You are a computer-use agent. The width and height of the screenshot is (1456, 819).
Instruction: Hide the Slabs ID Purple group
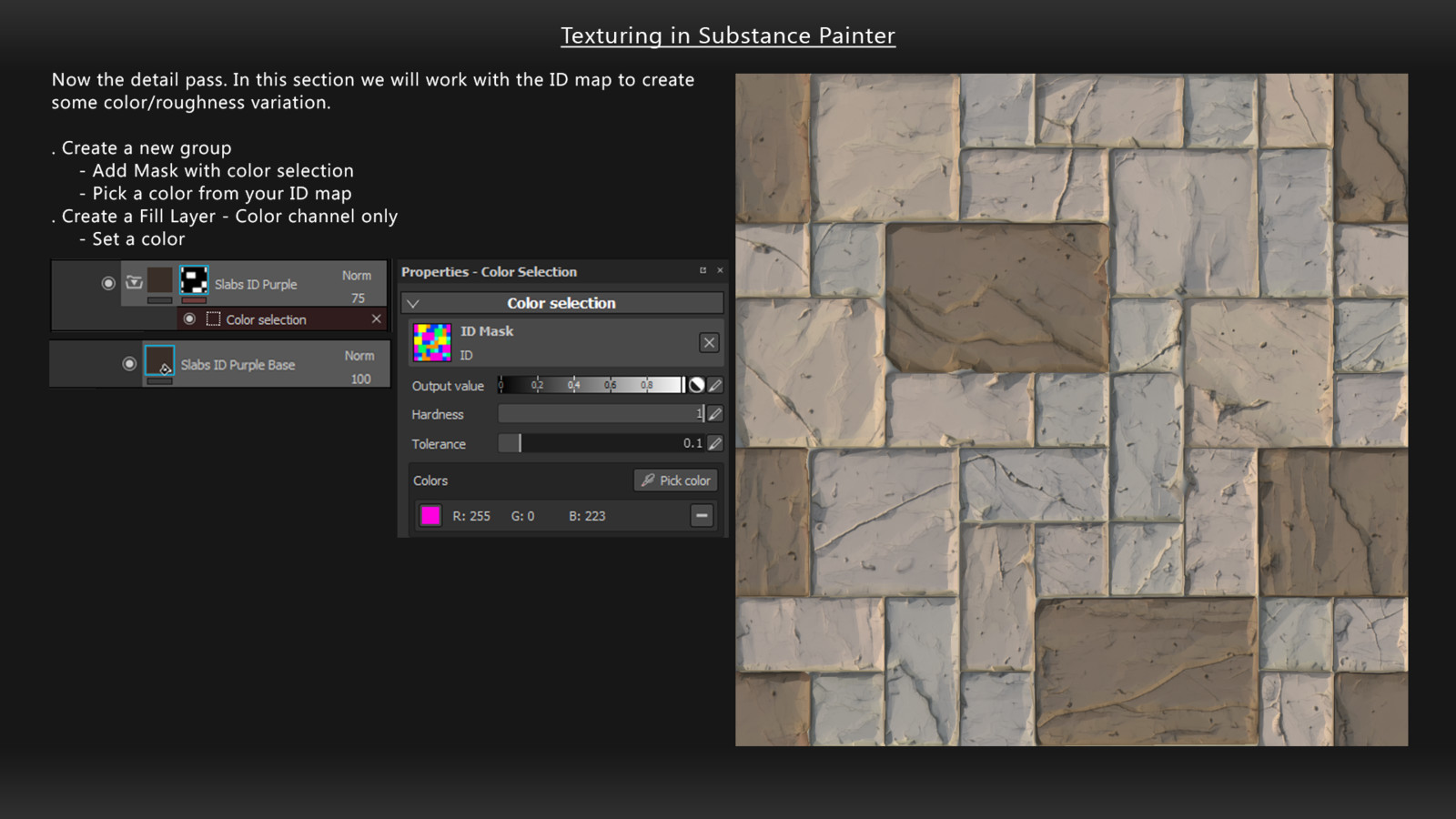[x=108, y=283]
